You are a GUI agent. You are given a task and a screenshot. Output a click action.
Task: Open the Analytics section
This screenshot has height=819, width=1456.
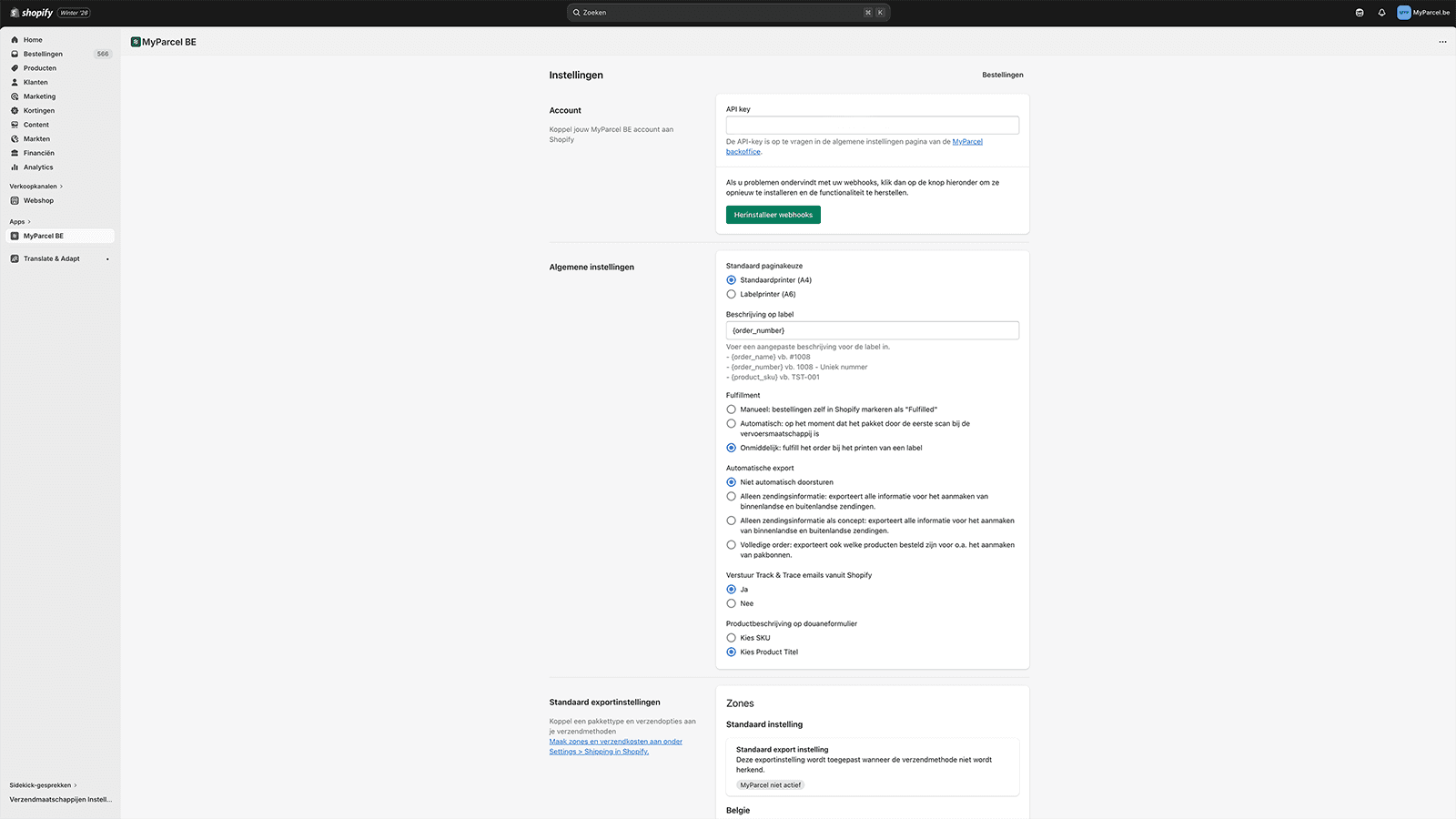(x=37, y=167)
